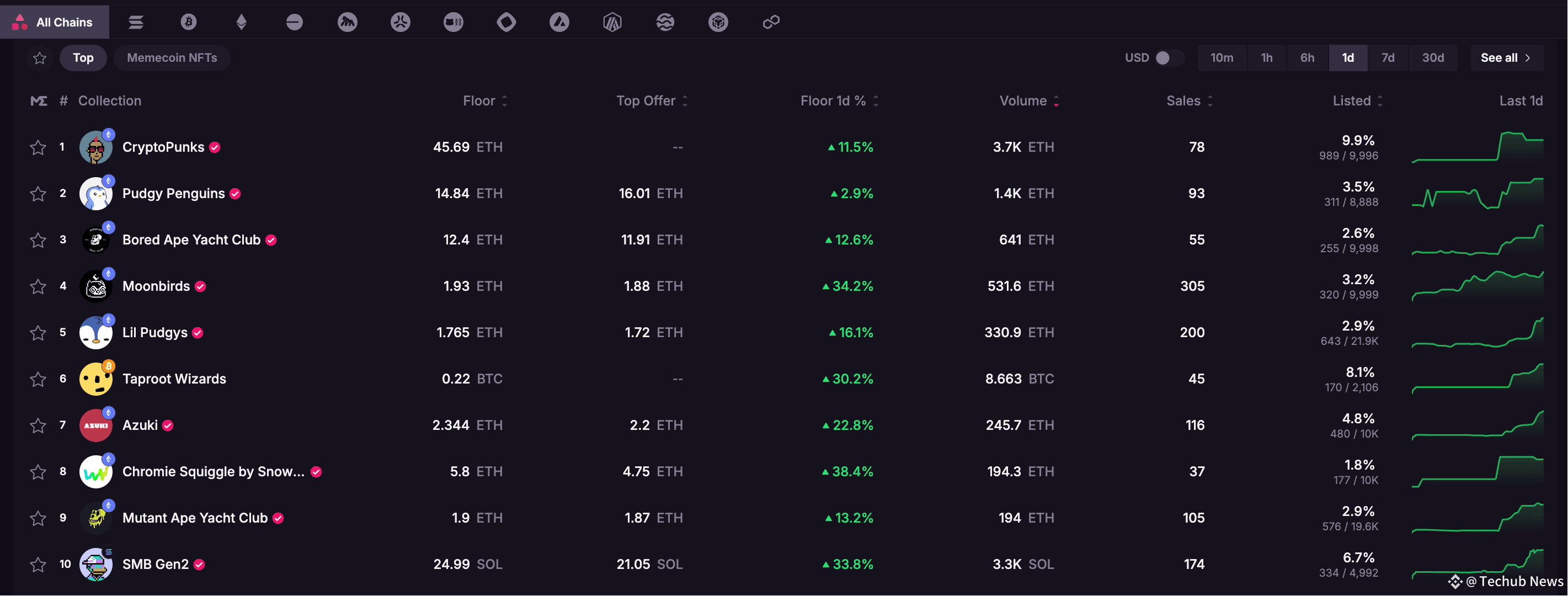Image resolution: width=1568 pixels, height=596 pixels.
Task: Click the Chromie Squiggle avatar
Action: click(96, 472)
